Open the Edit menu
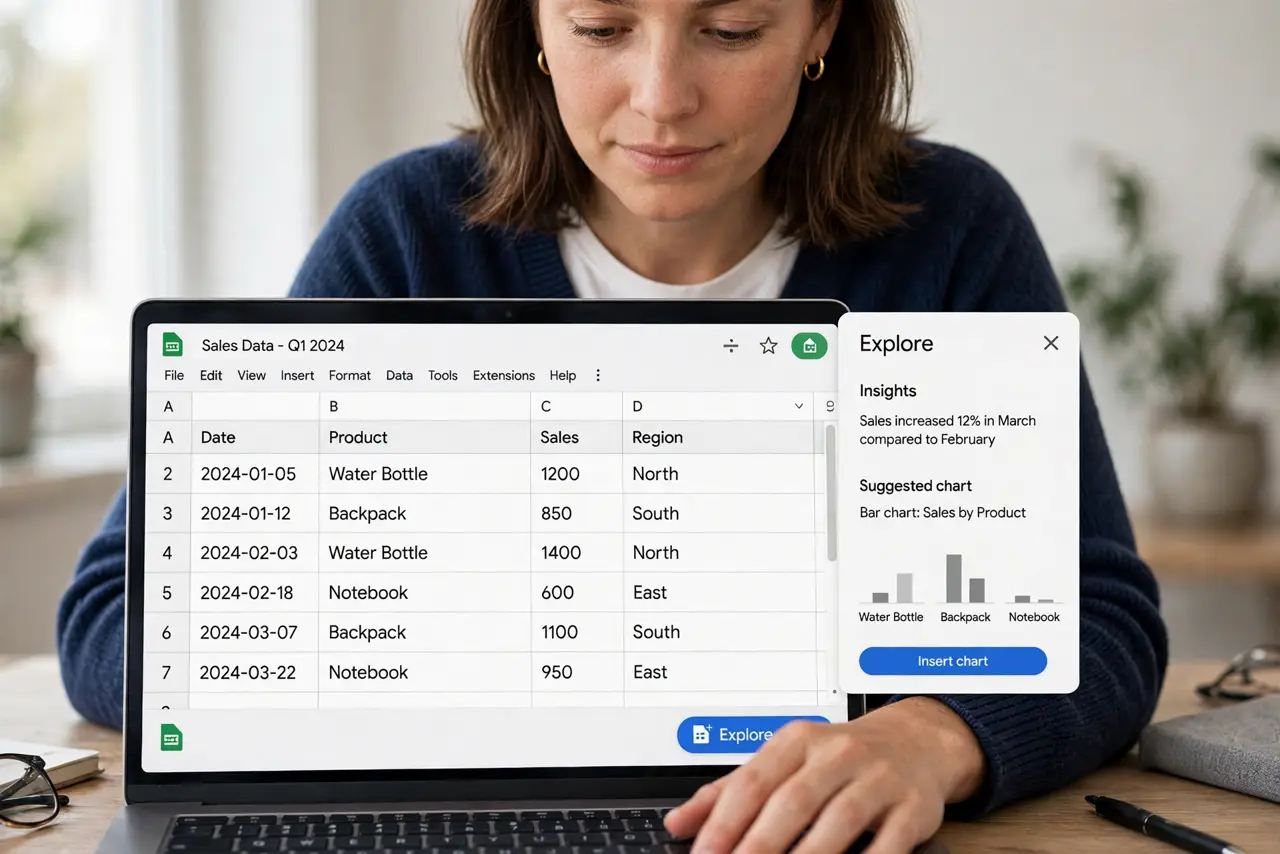This screenshot has width=1280, height=854. tap(211, 376)
